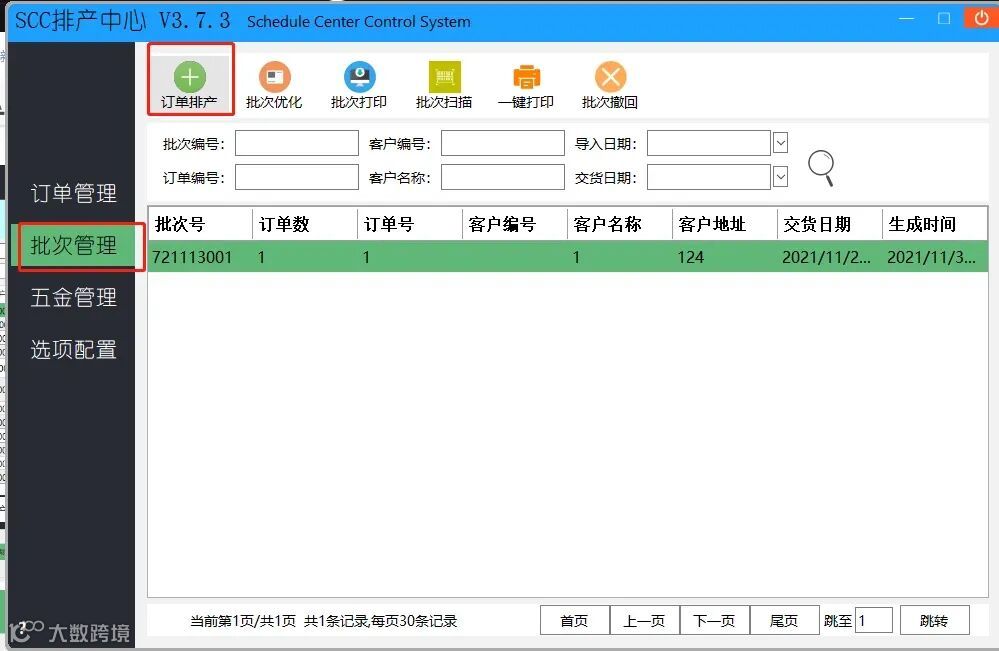This screenshot has height=651, width=999.
Task: Click the 订单数 column header
Action: (305, 224)
